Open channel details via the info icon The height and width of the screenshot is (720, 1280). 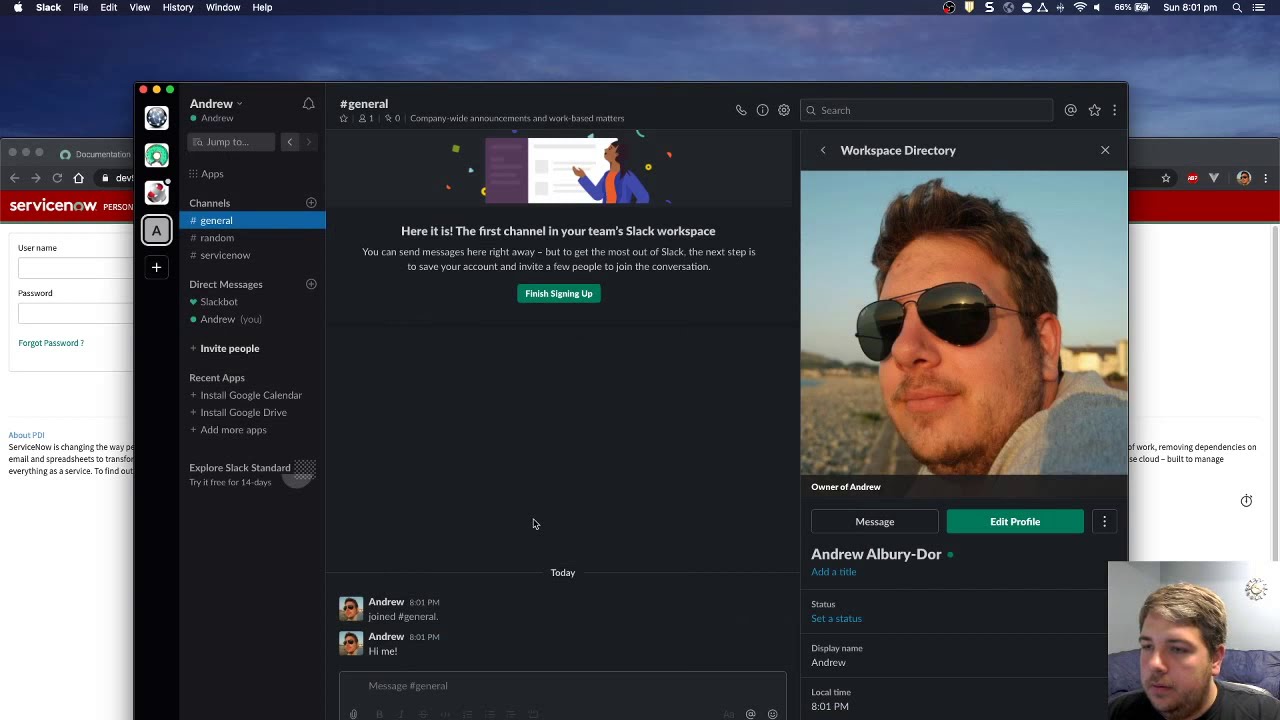[x=762, y=110]
